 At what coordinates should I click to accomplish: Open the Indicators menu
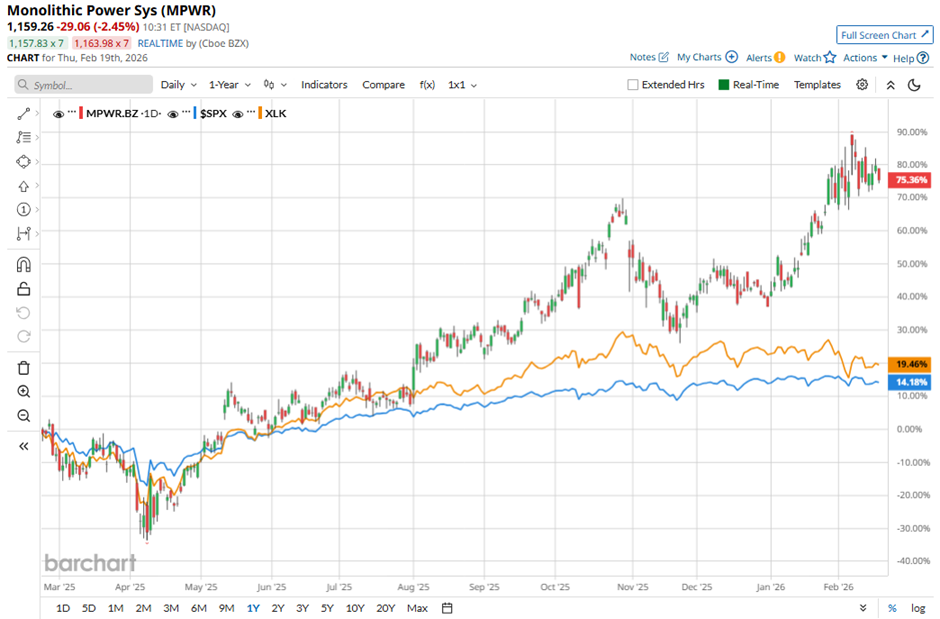click(324, 85)
